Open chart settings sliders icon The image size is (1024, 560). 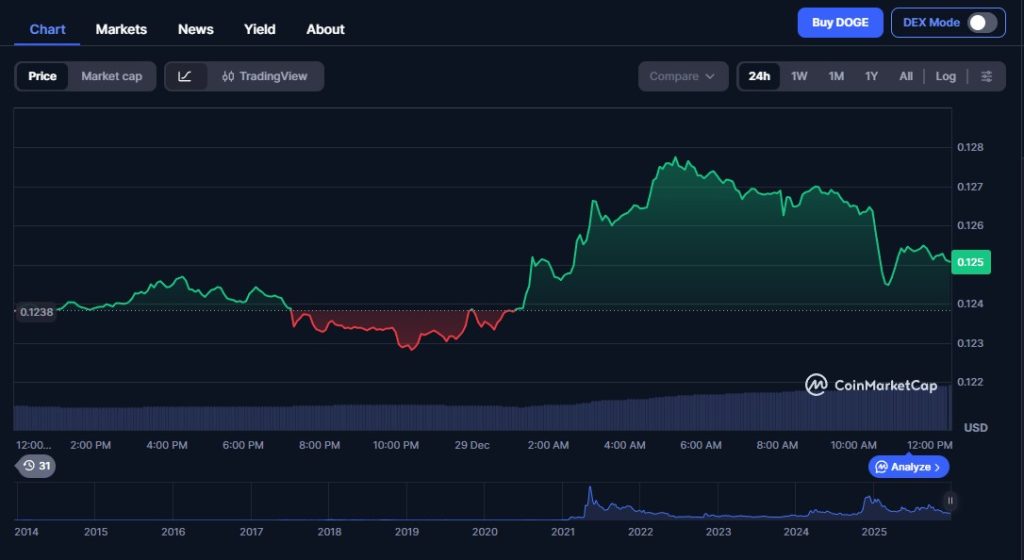pos(986,76)
